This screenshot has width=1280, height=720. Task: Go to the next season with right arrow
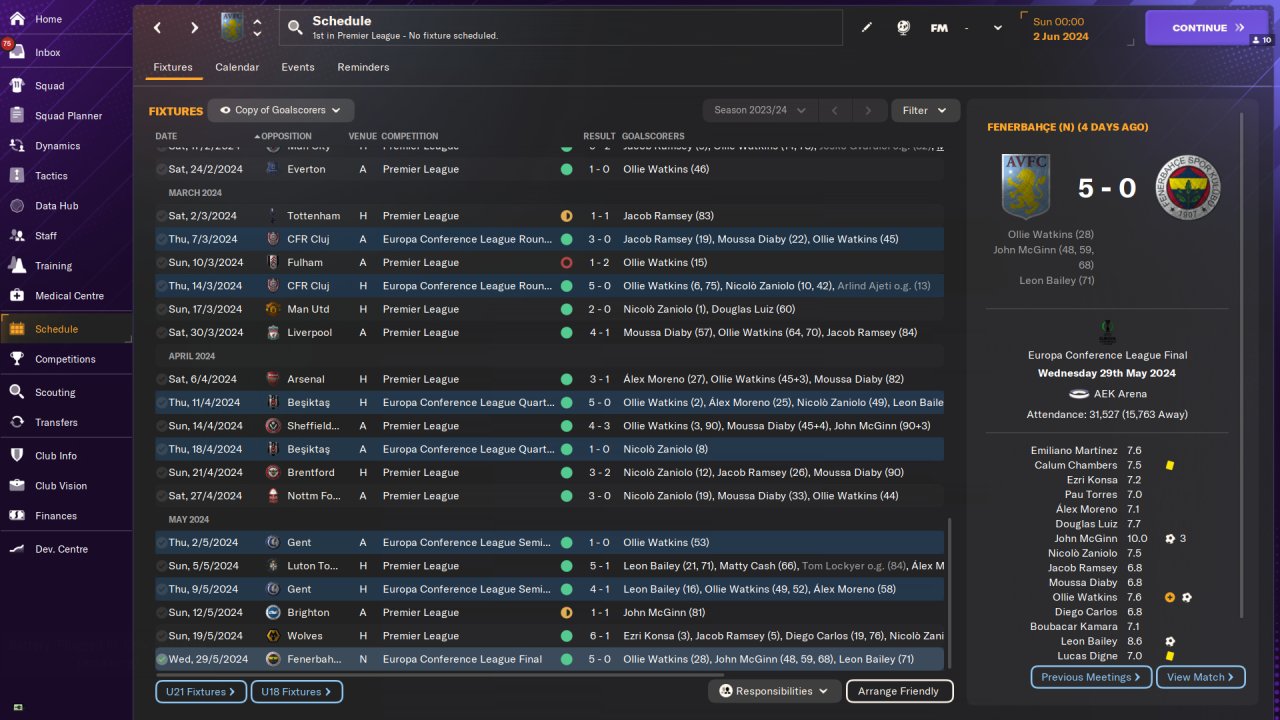(868, 110)
